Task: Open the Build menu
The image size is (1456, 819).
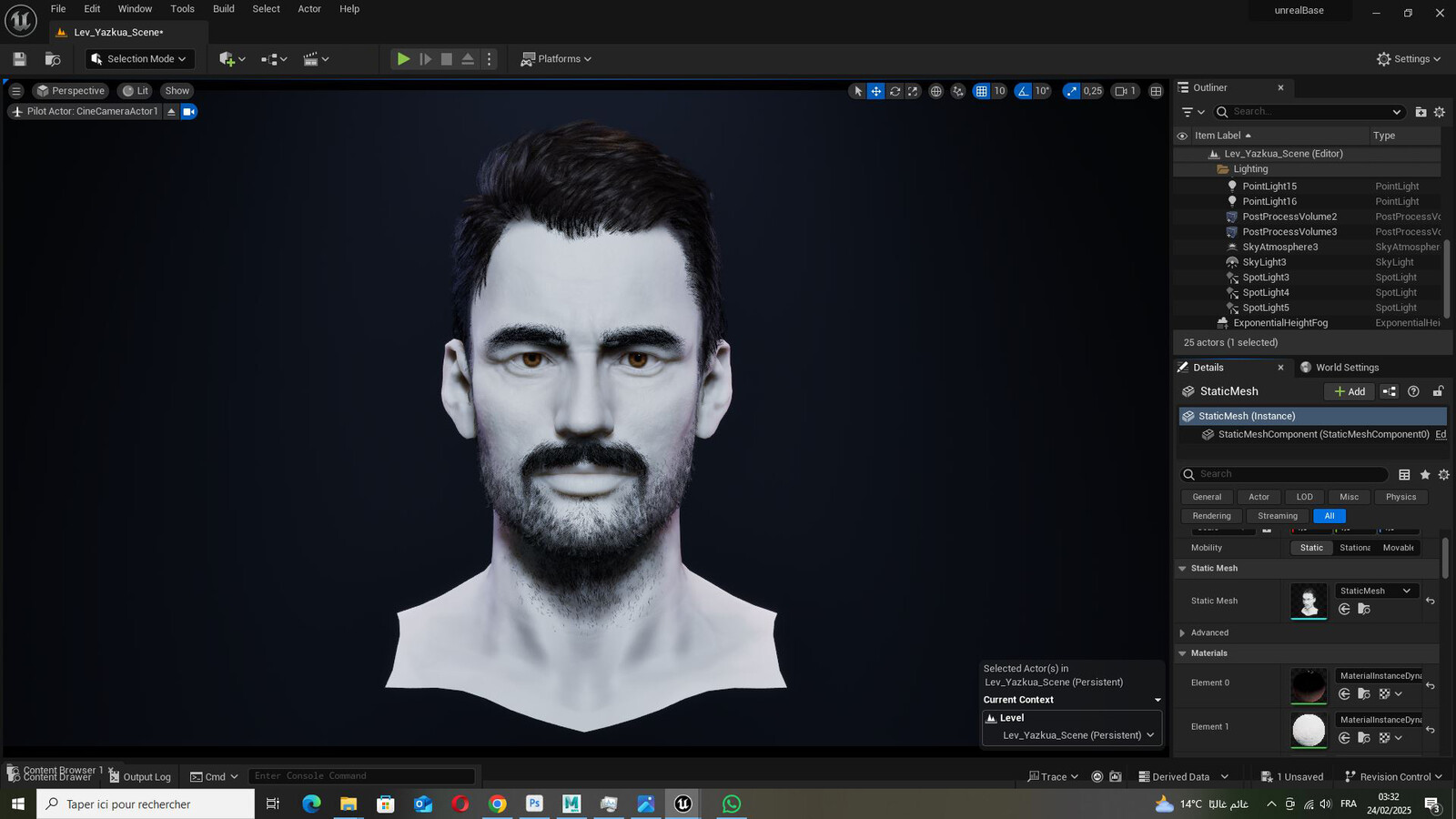Action: tap(223, 9)
